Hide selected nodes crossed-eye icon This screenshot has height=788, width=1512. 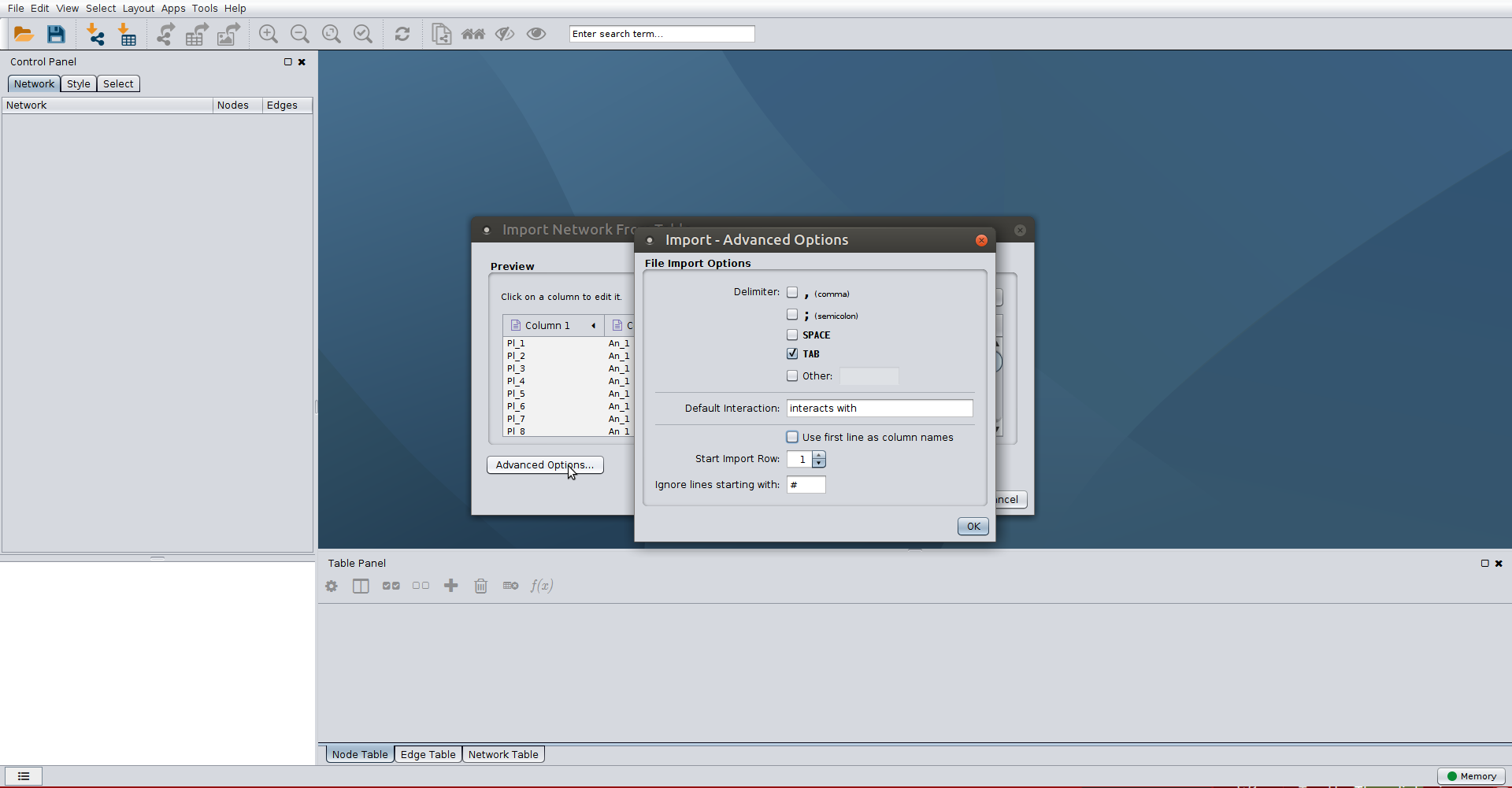pyautogui.click(x=505, y=34)
